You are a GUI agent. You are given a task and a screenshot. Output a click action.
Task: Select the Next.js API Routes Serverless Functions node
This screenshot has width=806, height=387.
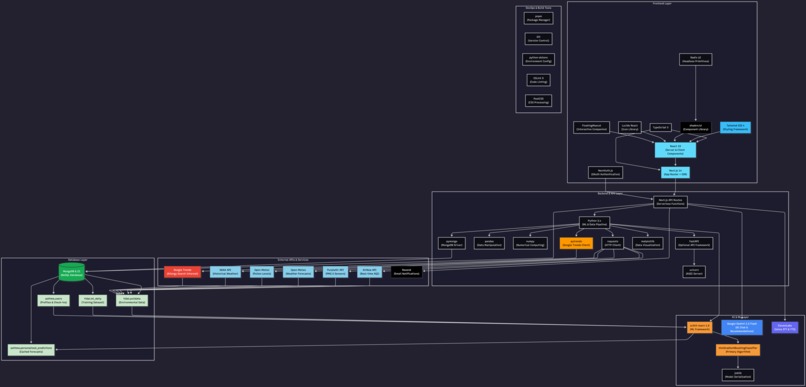click(x=670, y=201)
